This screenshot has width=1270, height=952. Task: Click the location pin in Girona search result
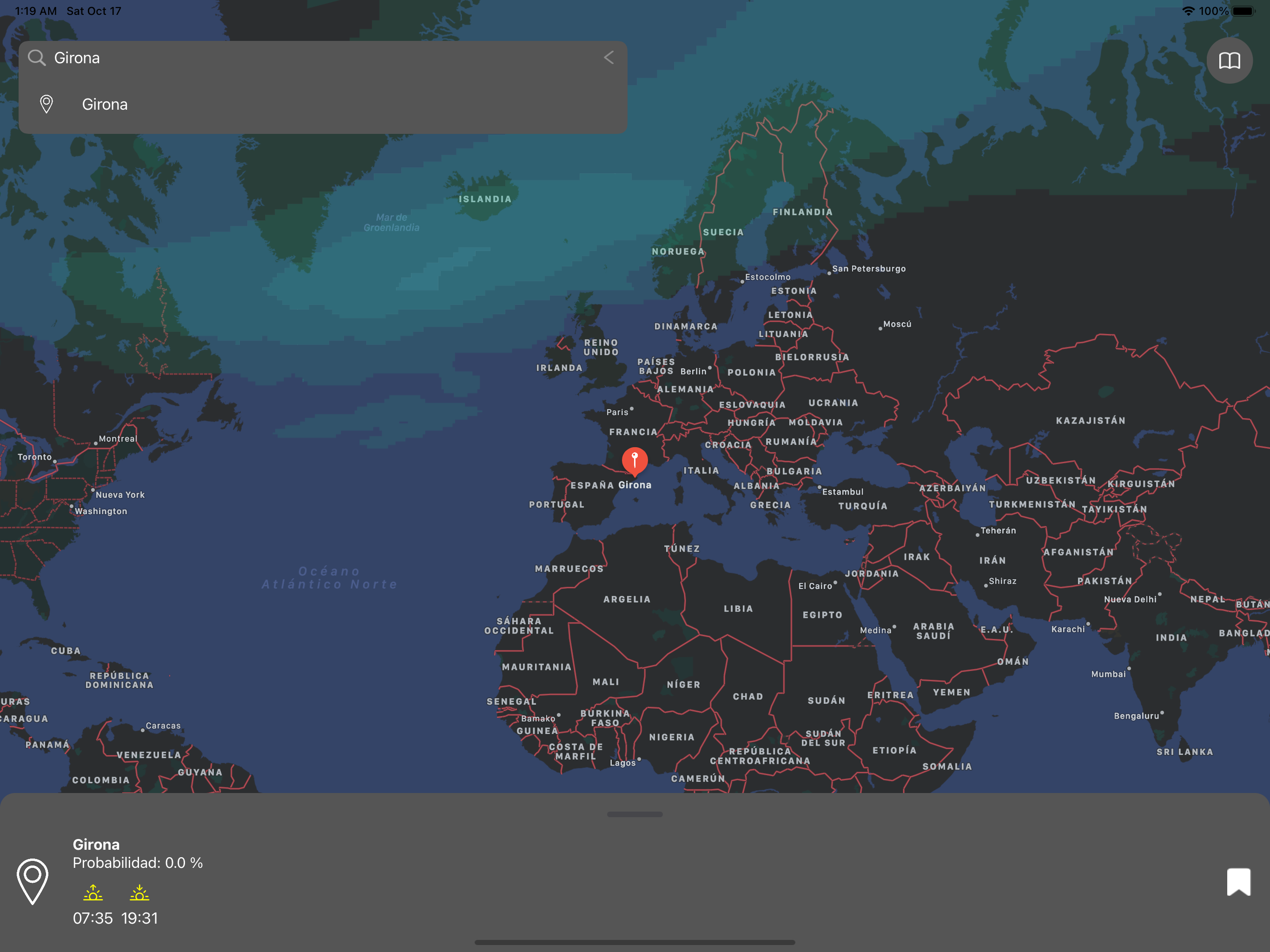(x=46, y=104)
